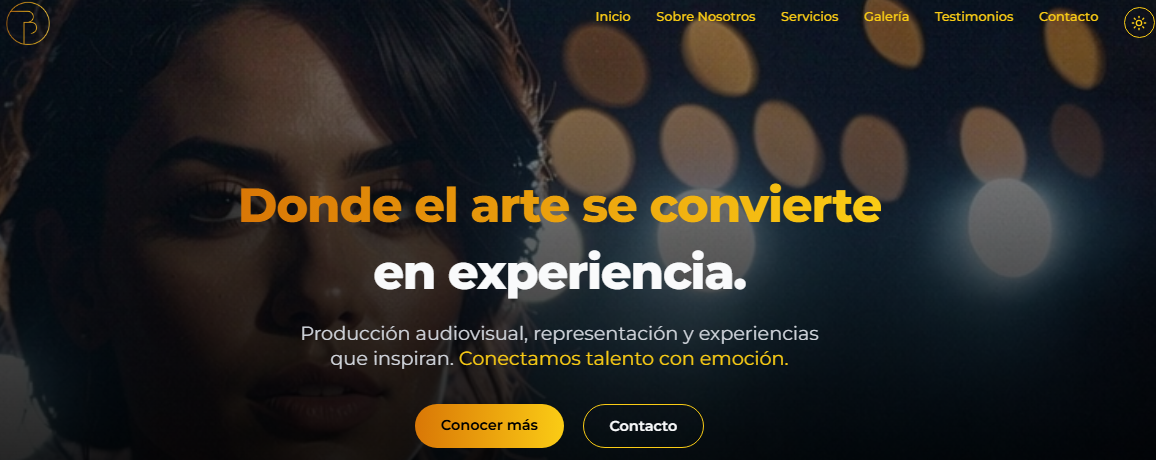This screenshot has width=1156, height=460.
Task: Click the white en experiencia. heading text
Action: [x=560, y=273]
